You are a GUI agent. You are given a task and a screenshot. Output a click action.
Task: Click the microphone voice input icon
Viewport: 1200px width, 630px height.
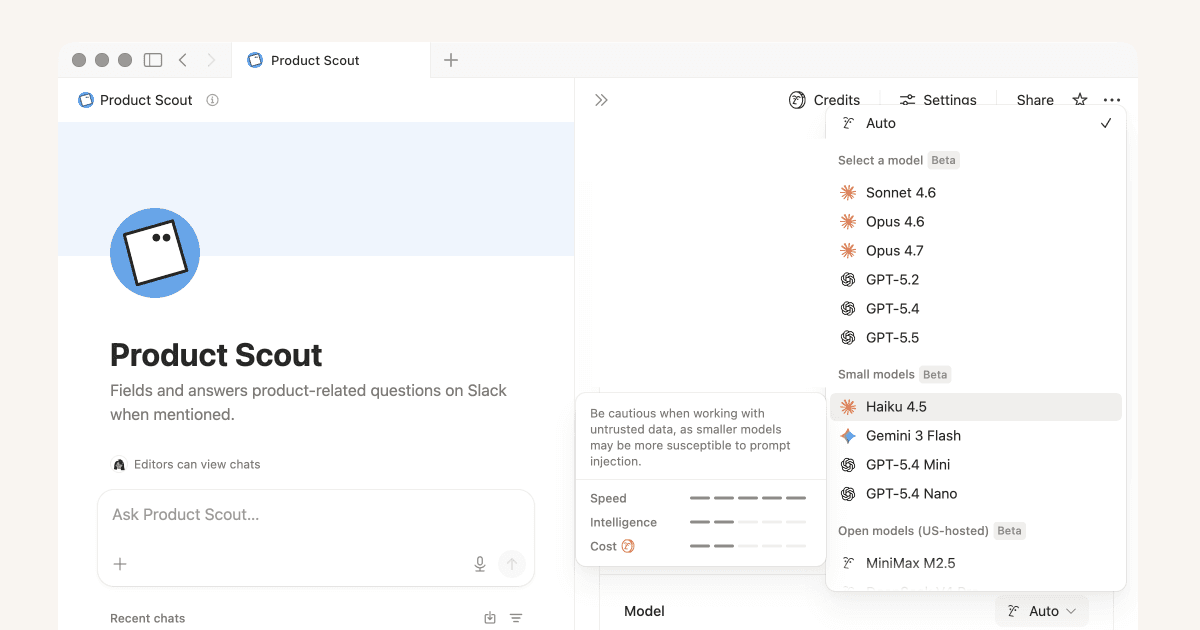click(x=480, y=564)
